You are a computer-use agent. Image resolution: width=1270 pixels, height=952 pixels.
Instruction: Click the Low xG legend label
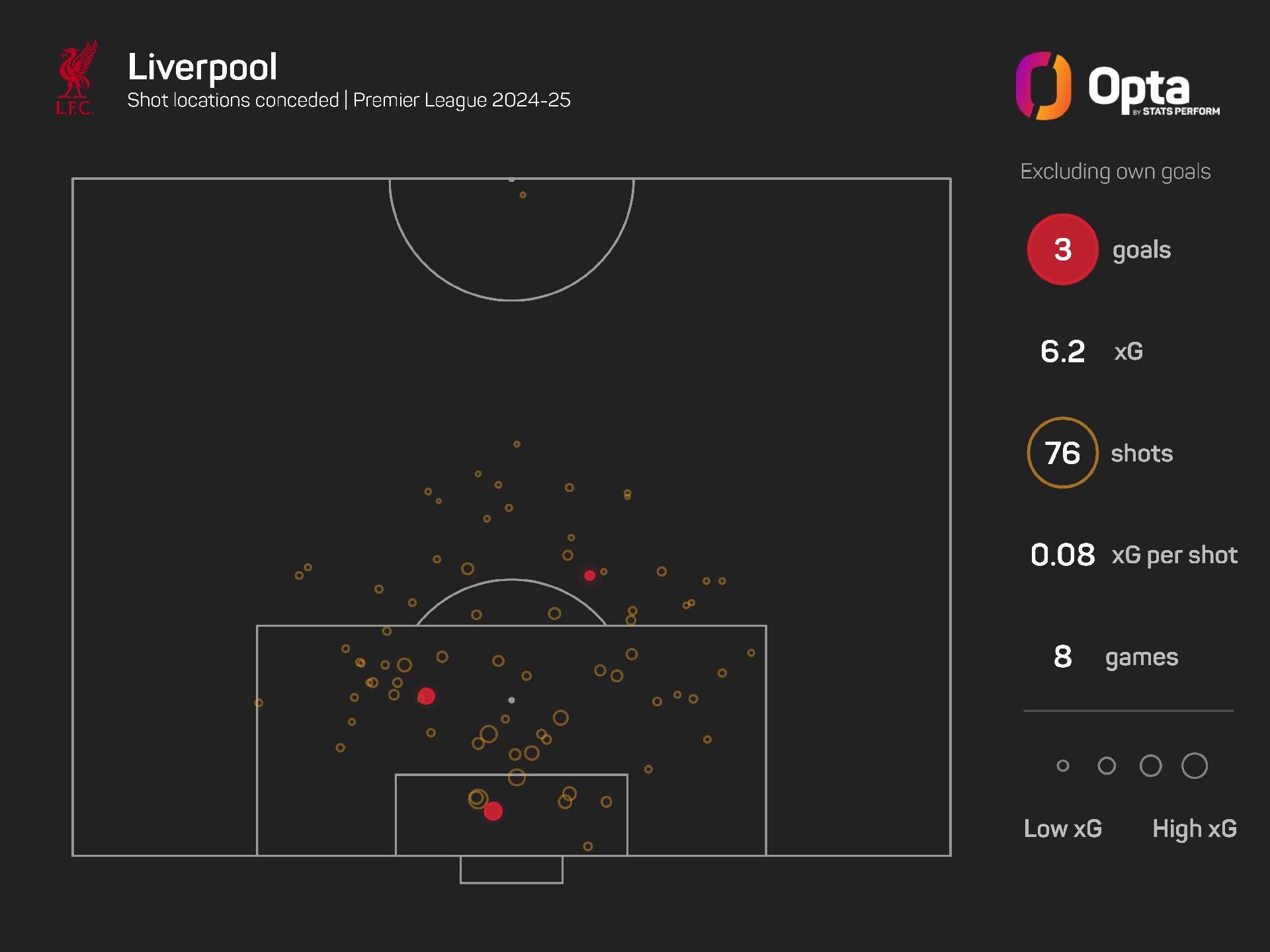[1063, 828]
